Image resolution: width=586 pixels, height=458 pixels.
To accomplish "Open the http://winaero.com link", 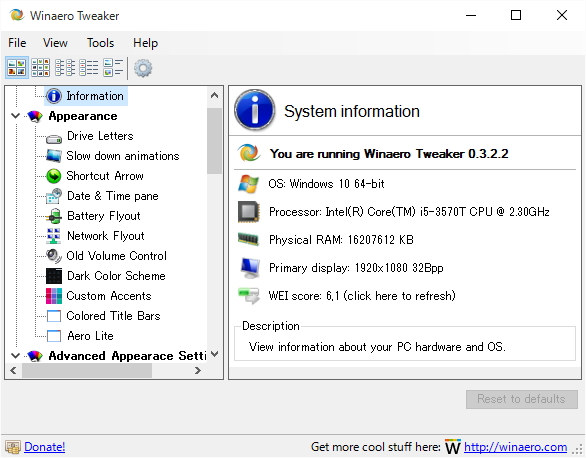I will coord(515,447).
